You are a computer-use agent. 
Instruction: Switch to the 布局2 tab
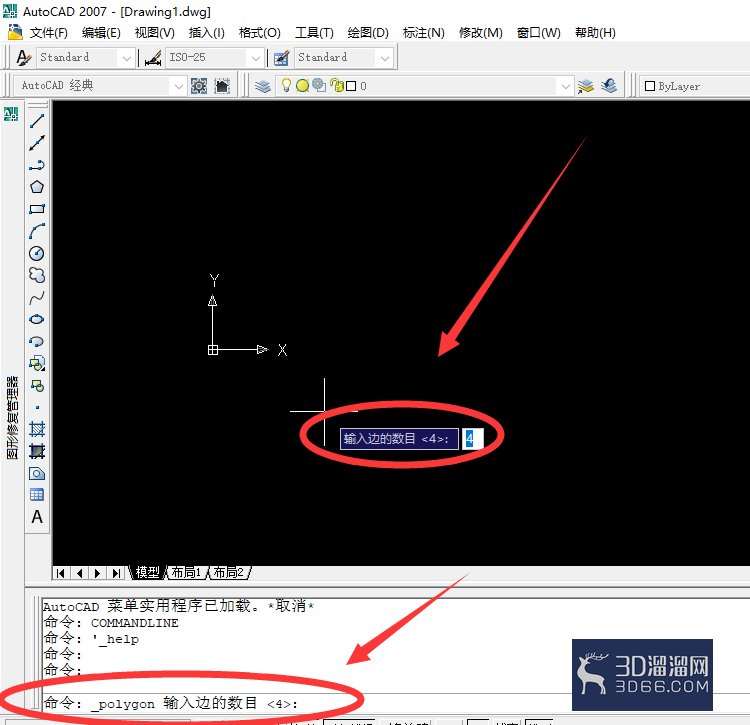229,572
